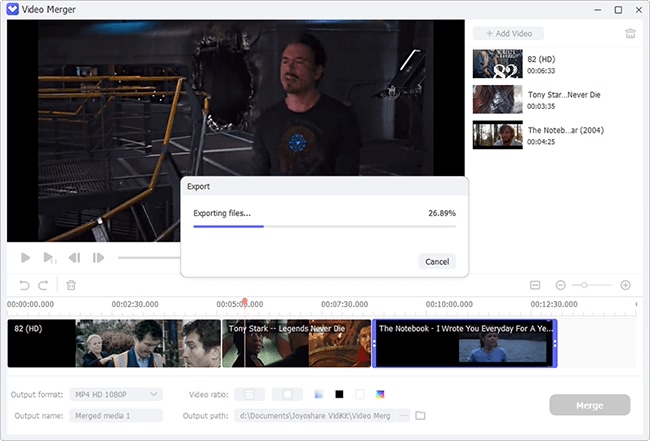Viewport: 650px width, 441px height.
Task: Select the first video ratio mode icon
Action: tap(249, 394)
